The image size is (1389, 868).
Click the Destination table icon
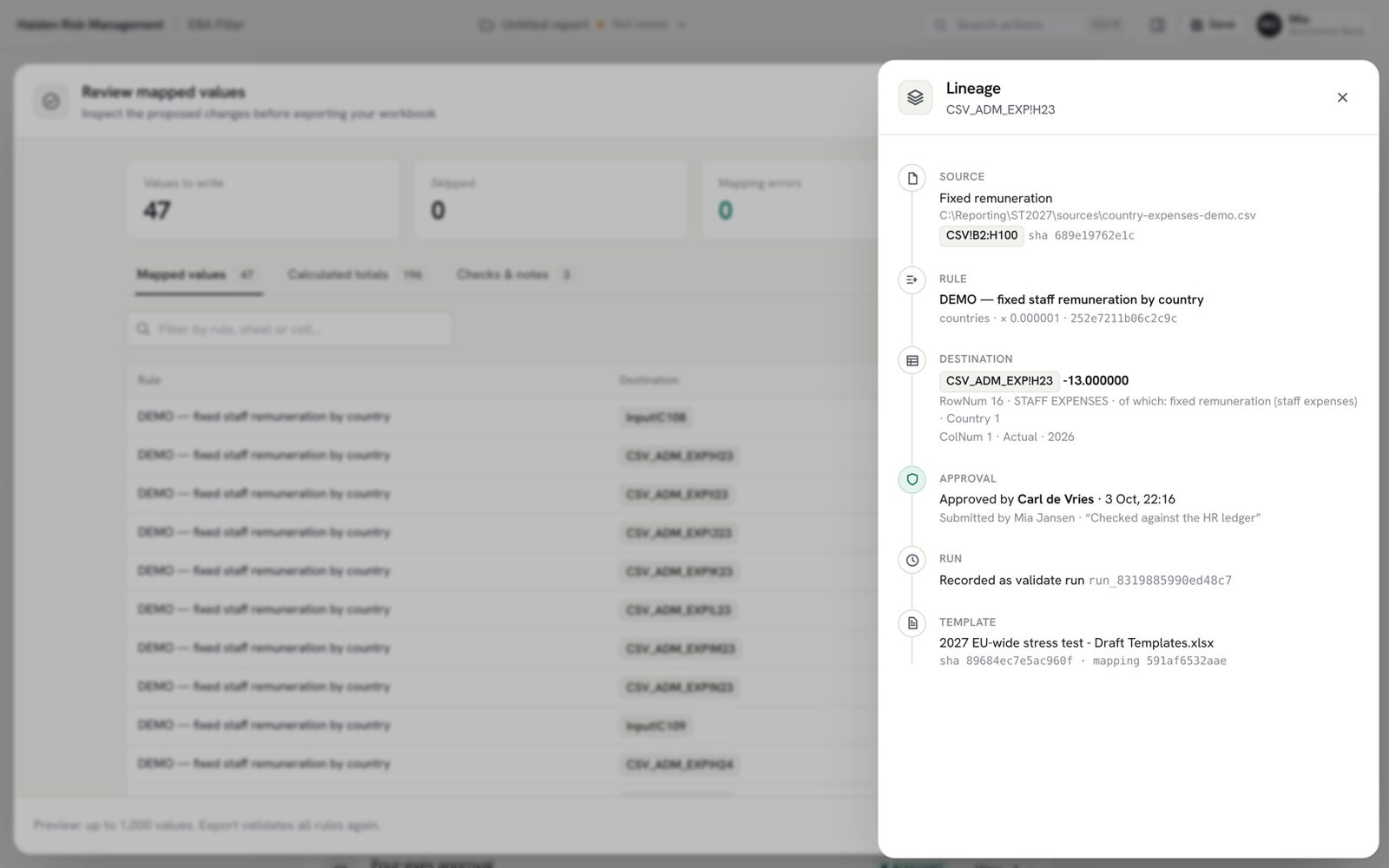(912, 360)
